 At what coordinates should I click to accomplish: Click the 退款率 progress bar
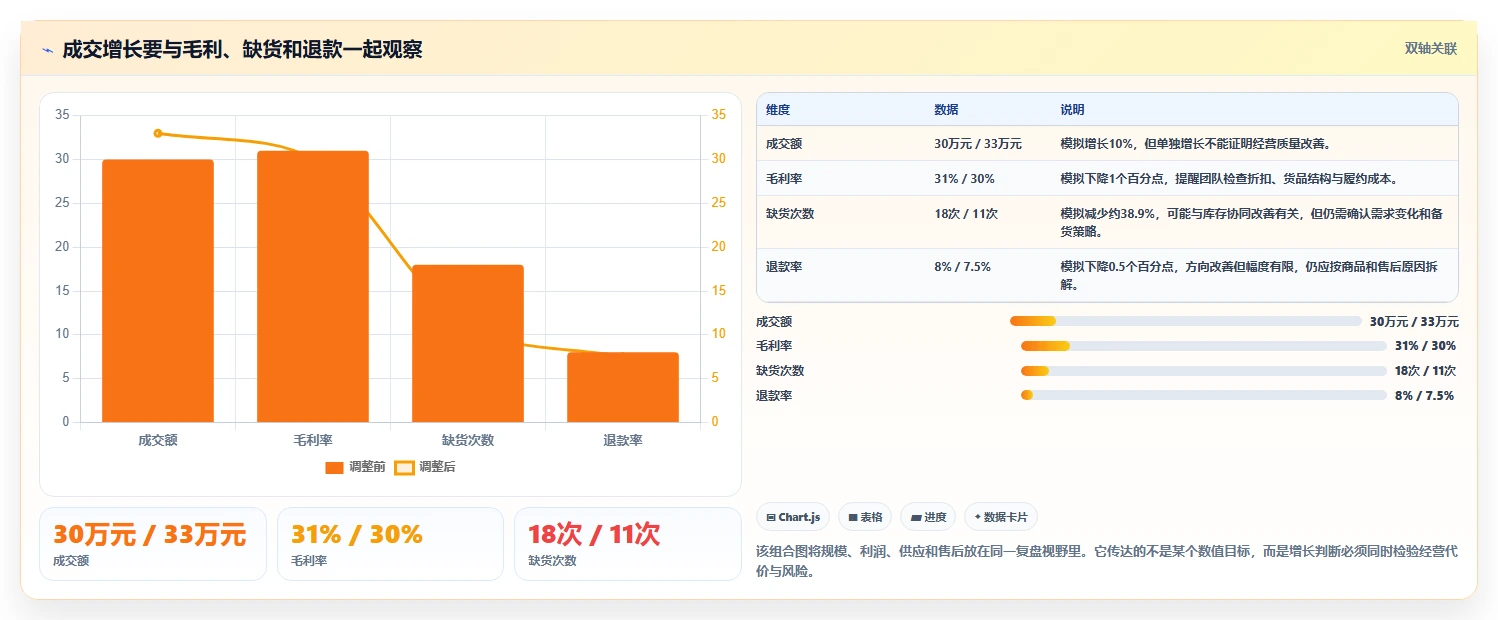[1204, 395]
